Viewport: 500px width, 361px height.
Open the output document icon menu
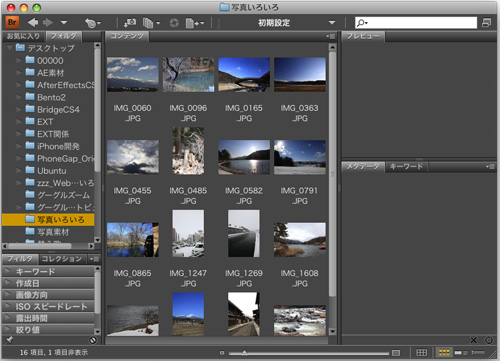point(195,23)
